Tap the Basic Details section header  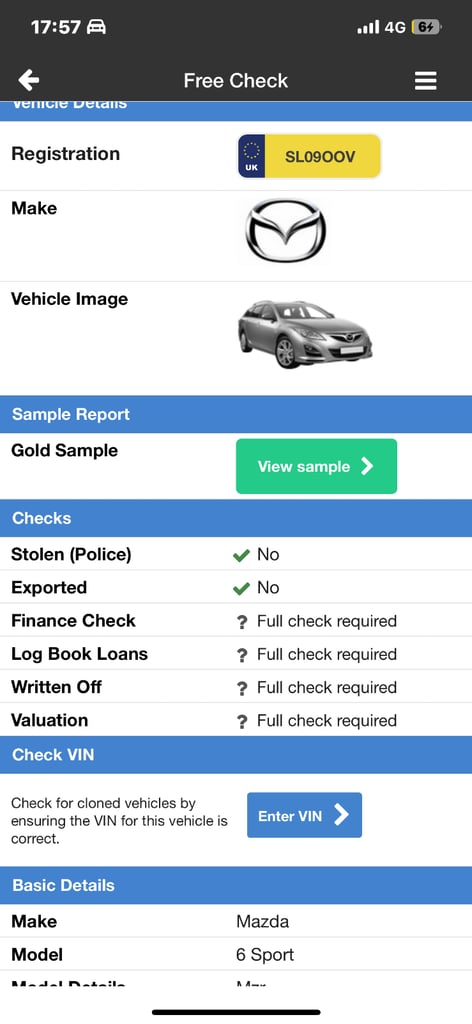(236, 886)
